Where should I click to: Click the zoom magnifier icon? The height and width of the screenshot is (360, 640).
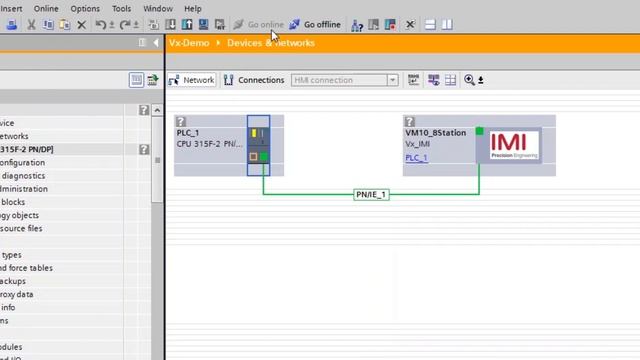[469, 80]
